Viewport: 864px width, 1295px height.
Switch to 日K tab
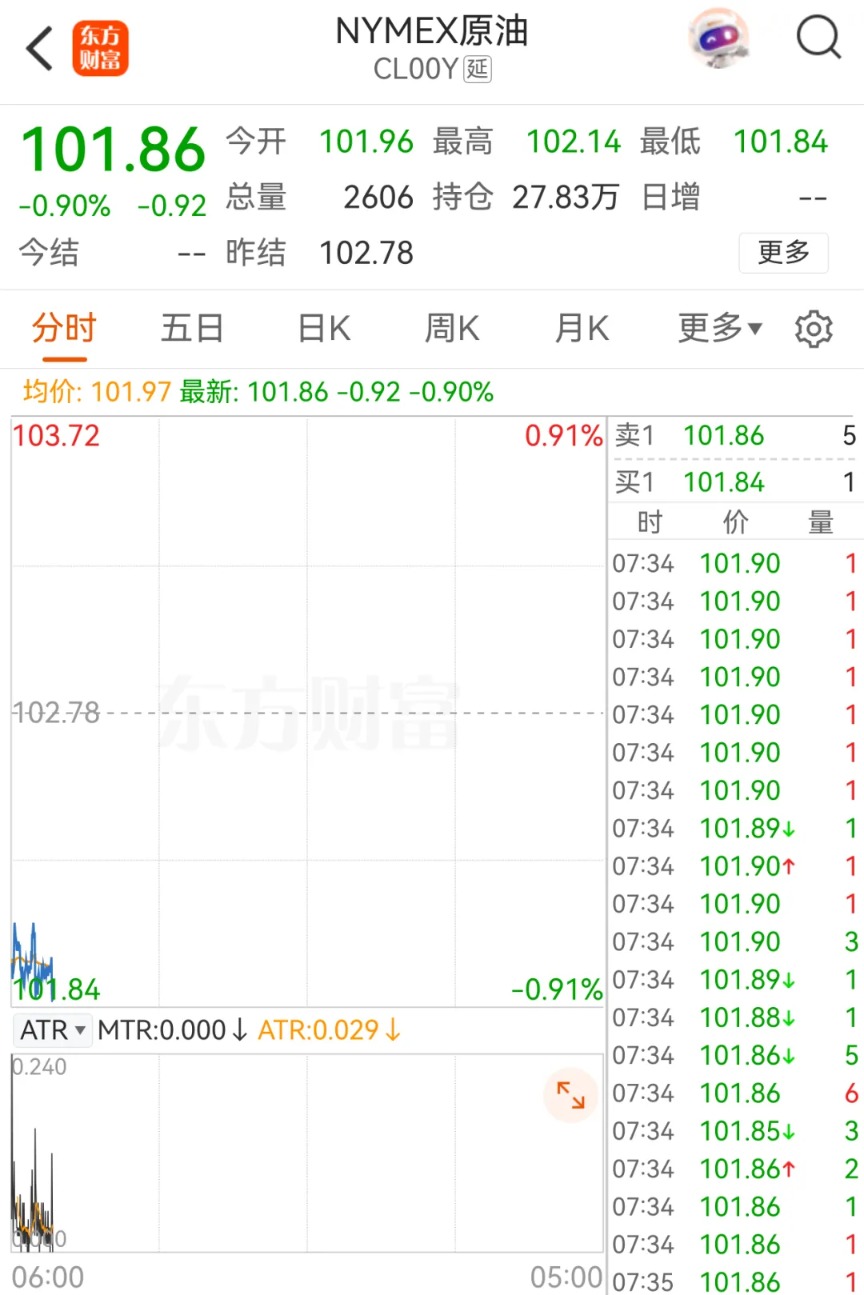point(324,328)
